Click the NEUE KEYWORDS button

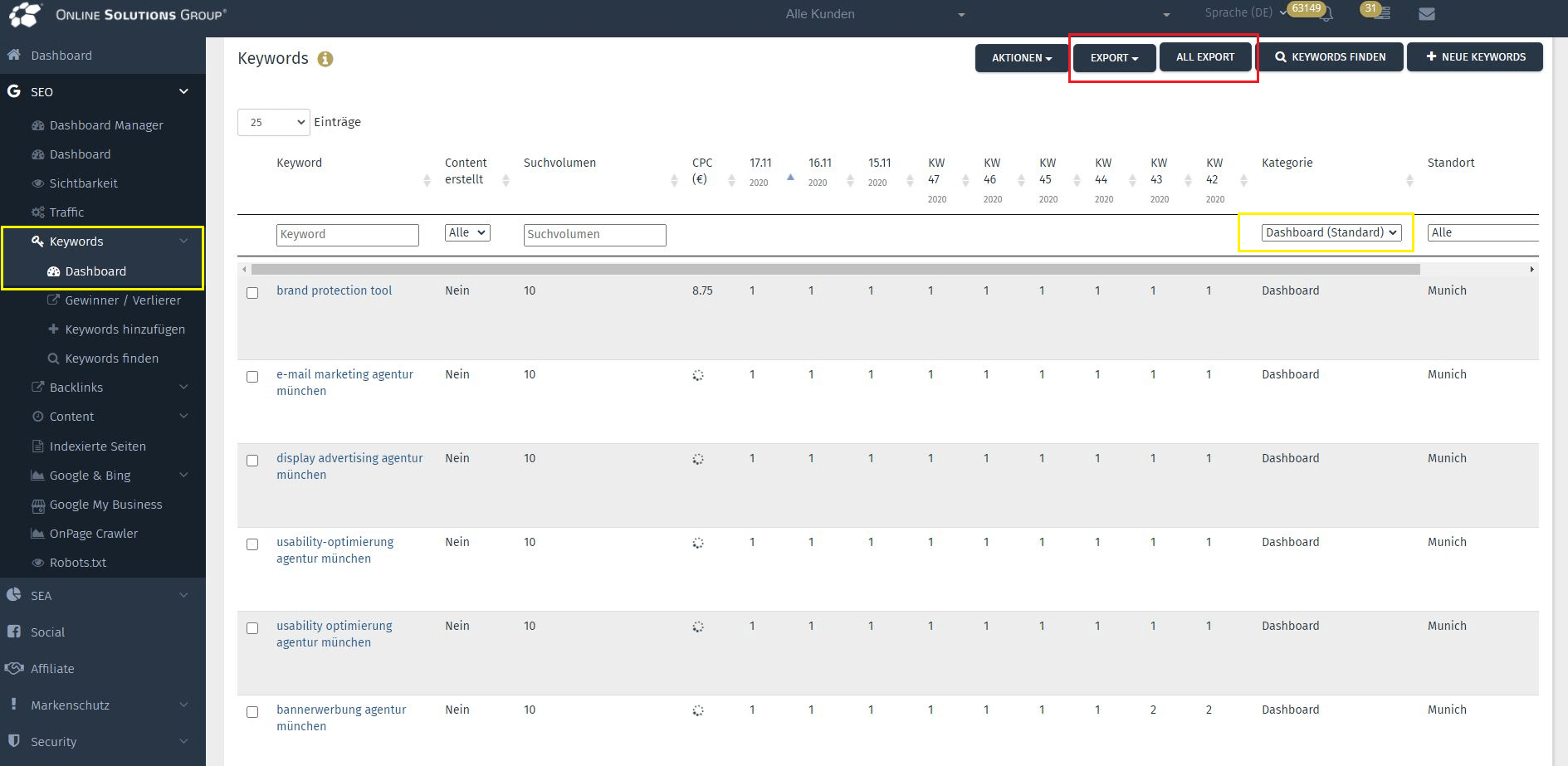click(1475, 57)
